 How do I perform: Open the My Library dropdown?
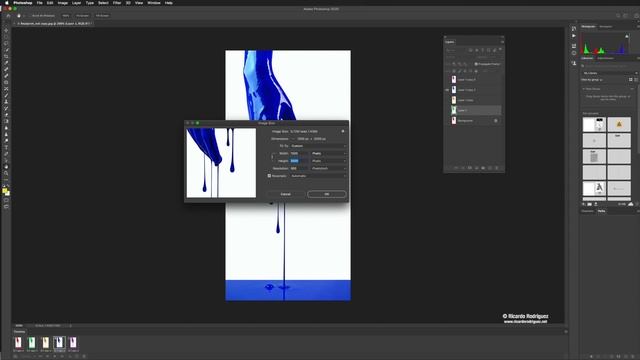click(610, 73)
